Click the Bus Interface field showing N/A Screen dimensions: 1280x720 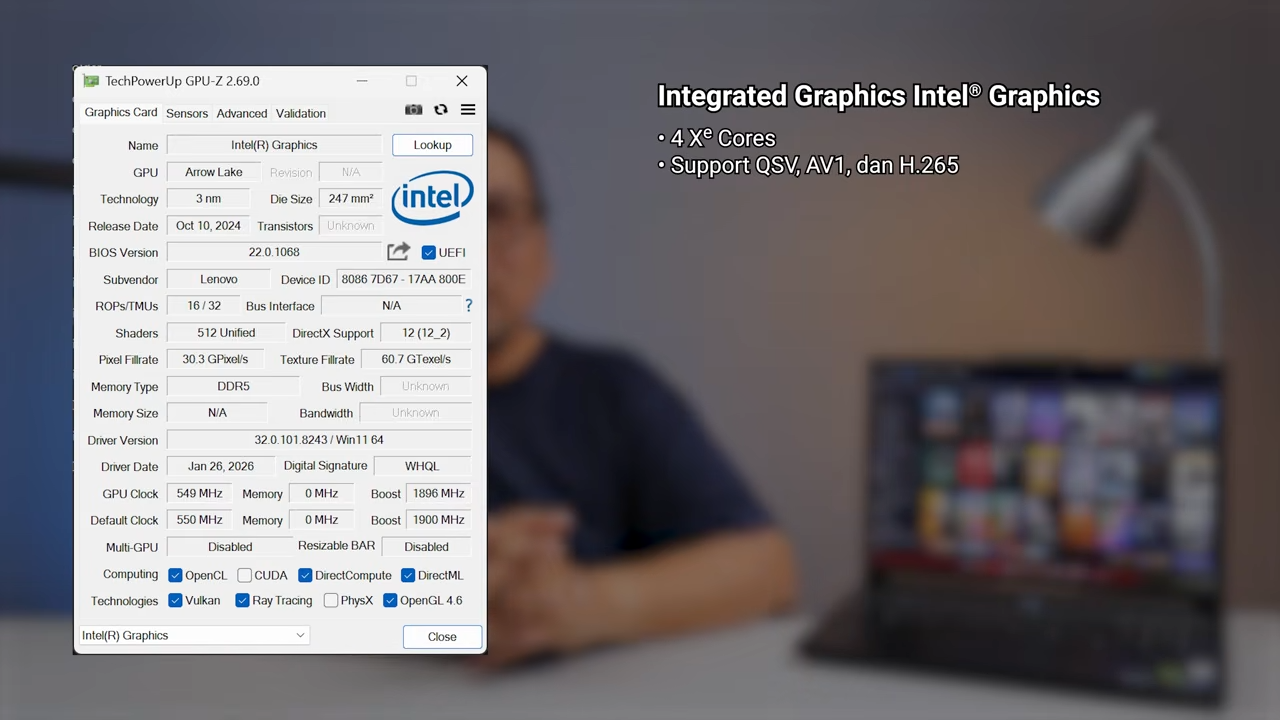tap(391, 306)
